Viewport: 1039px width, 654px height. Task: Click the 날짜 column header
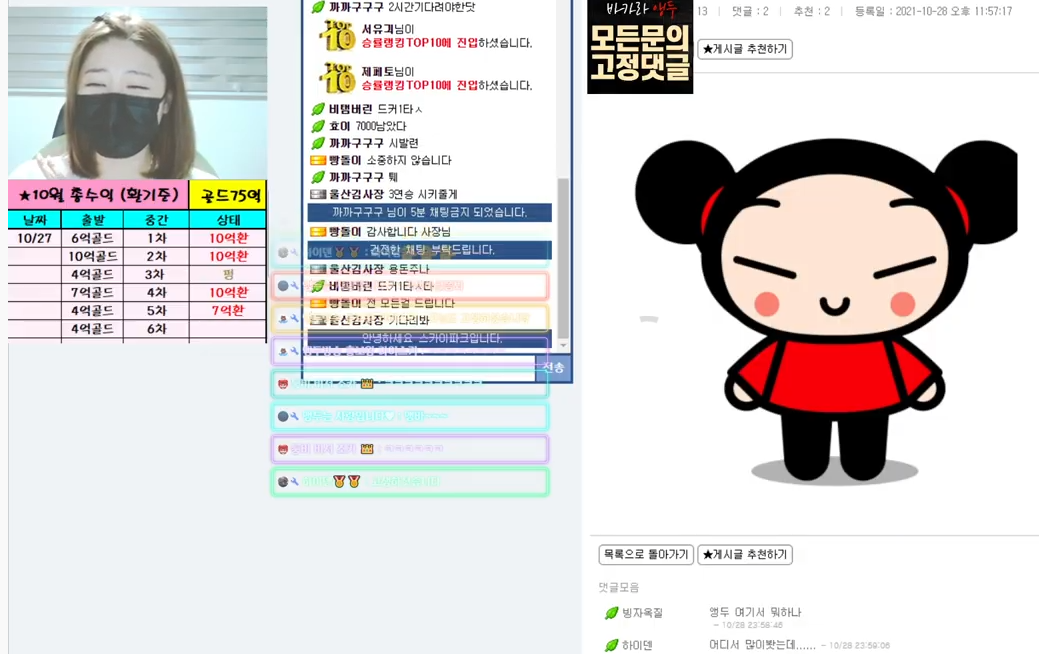coord(34,220)
